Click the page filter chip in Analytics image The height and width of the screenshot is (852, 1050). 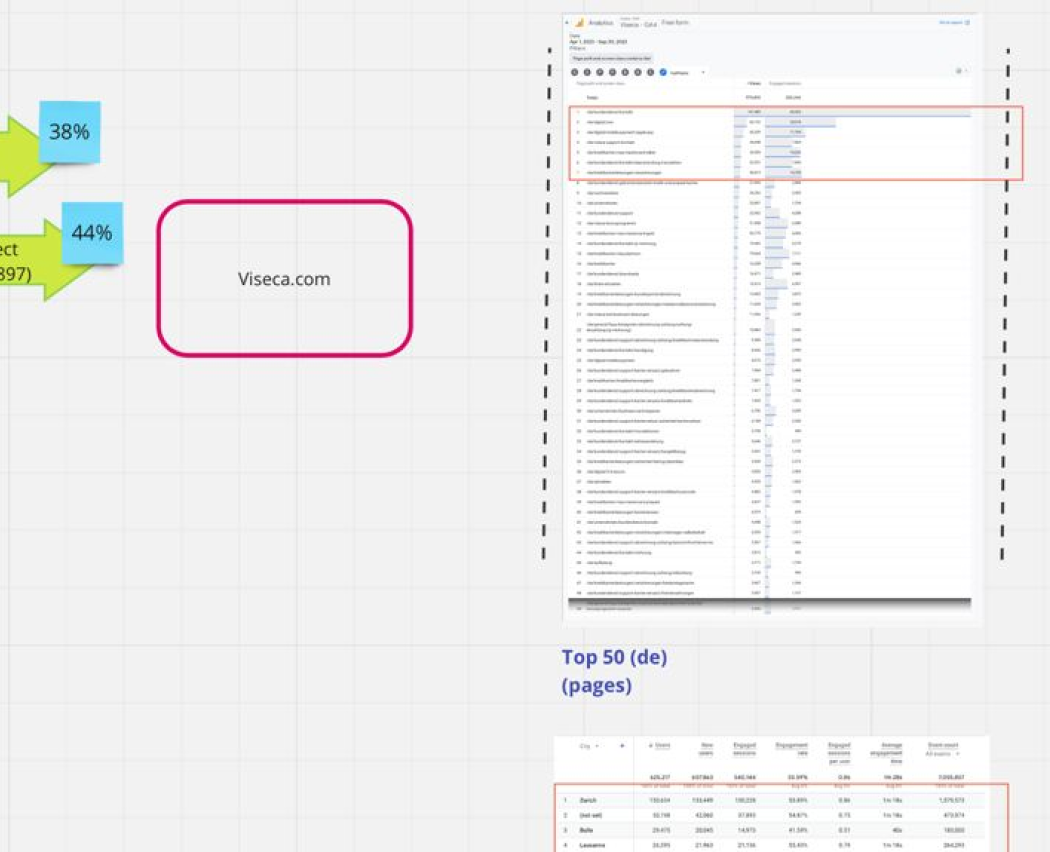coord(611,59)
